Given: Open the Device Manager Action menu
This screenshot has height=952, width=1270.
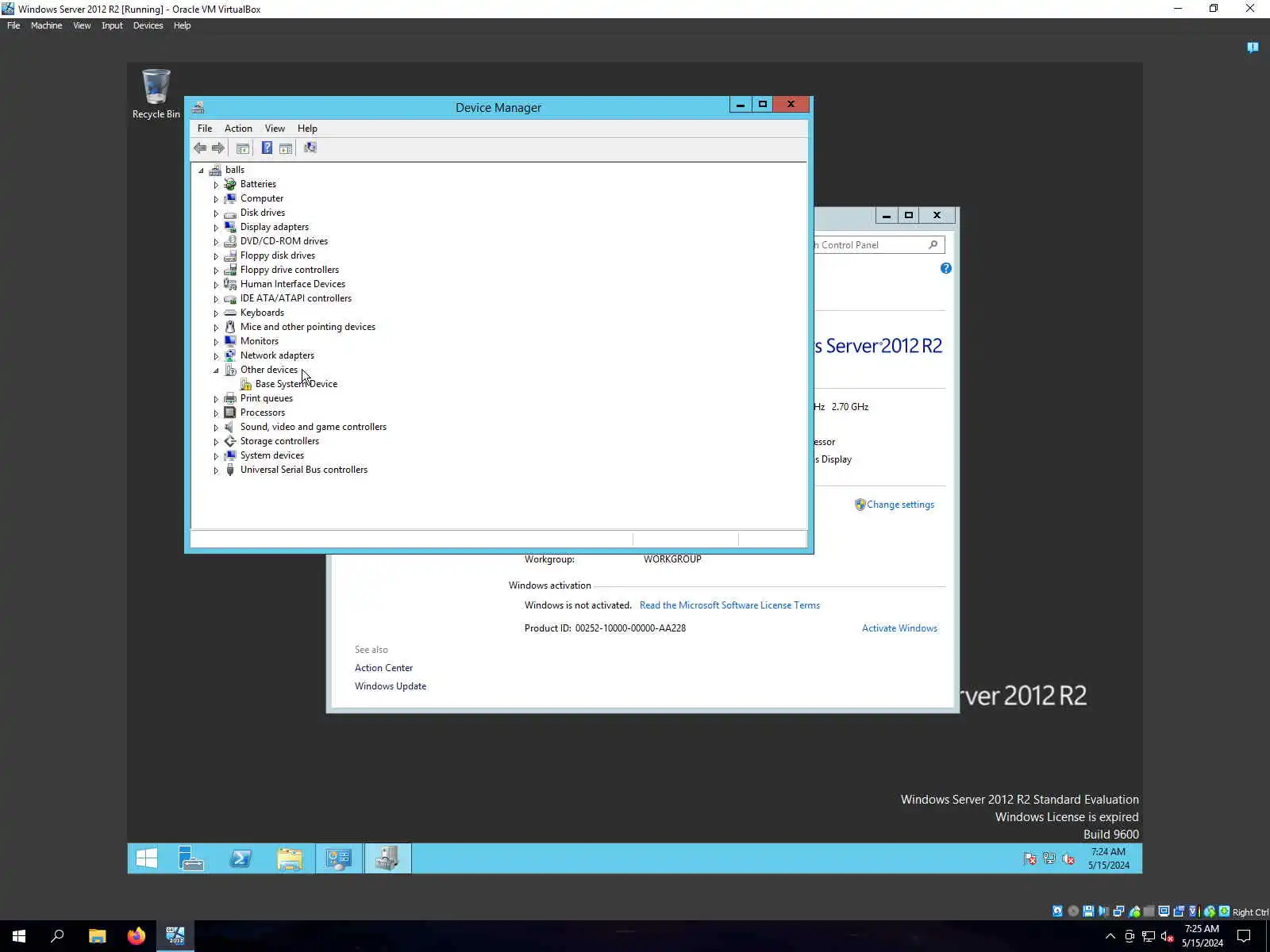Looking at the screenshot, I should tap(238, 129).
